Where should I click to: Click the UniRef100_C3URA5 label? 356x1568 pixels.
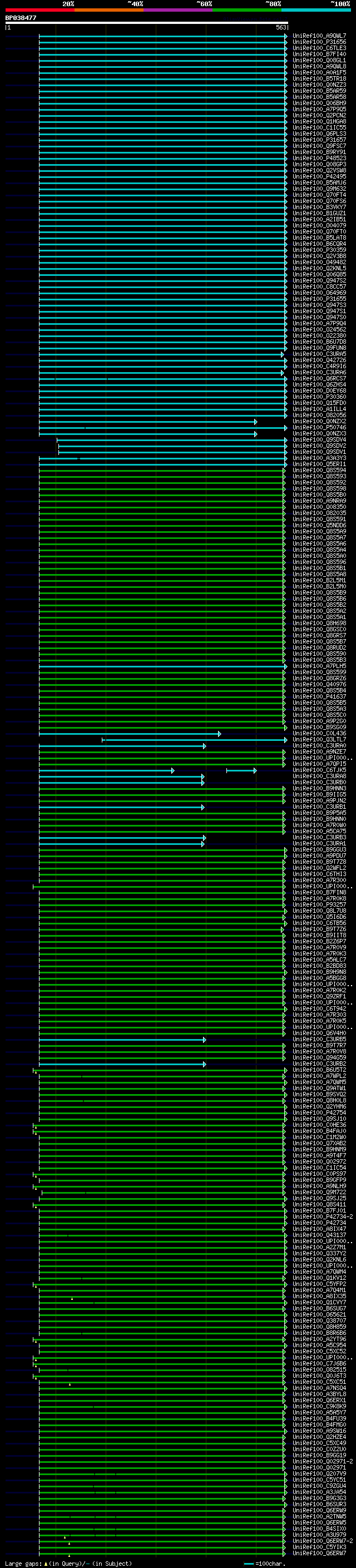319,354
